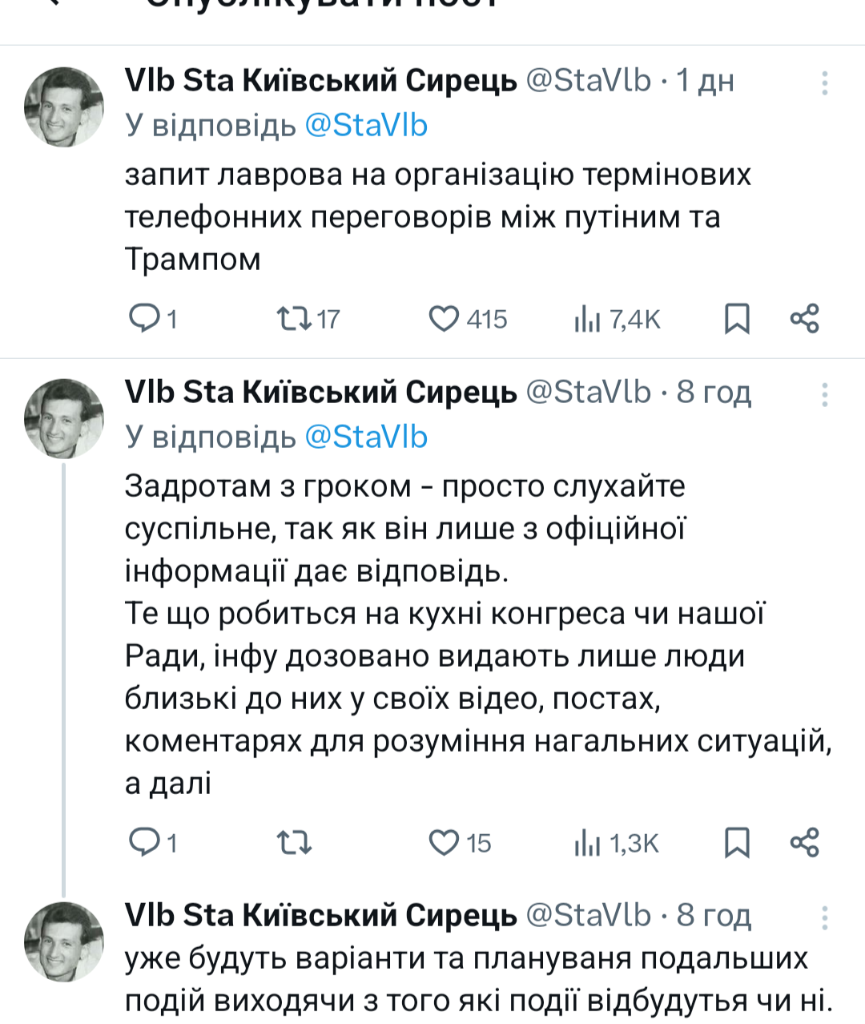Screen dimensions: 865x1024
Task: Open avatar of the bottom post
Action: pos(63,941)
